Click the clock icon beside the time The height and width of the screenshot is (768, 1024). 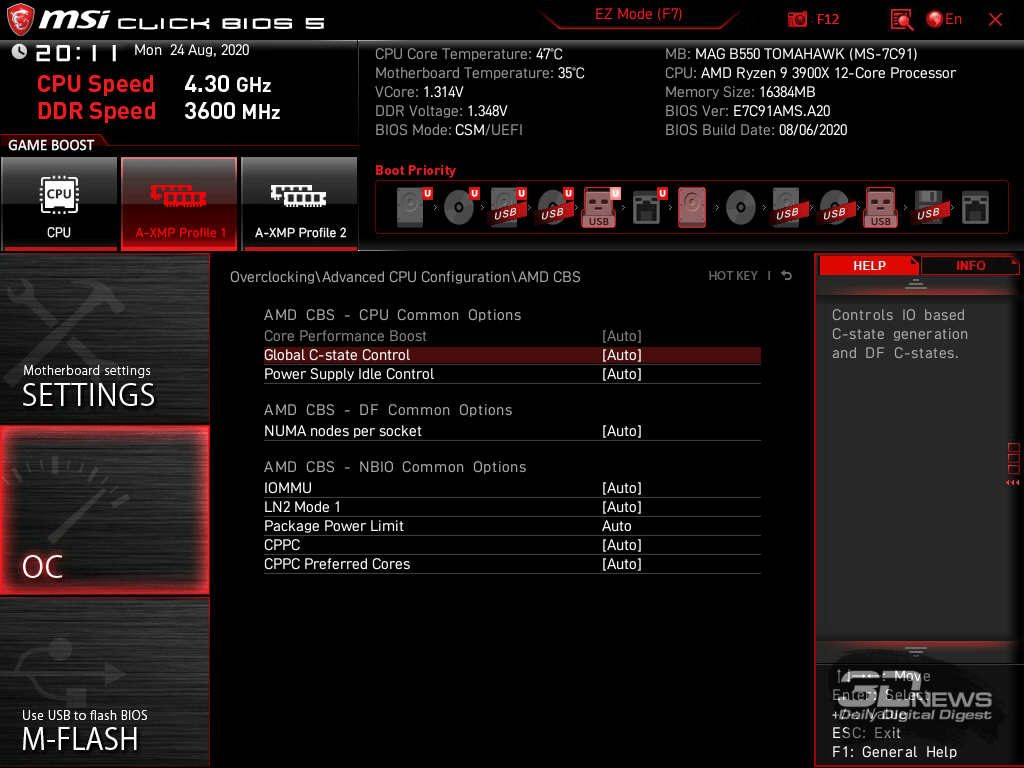click(19, 52)
